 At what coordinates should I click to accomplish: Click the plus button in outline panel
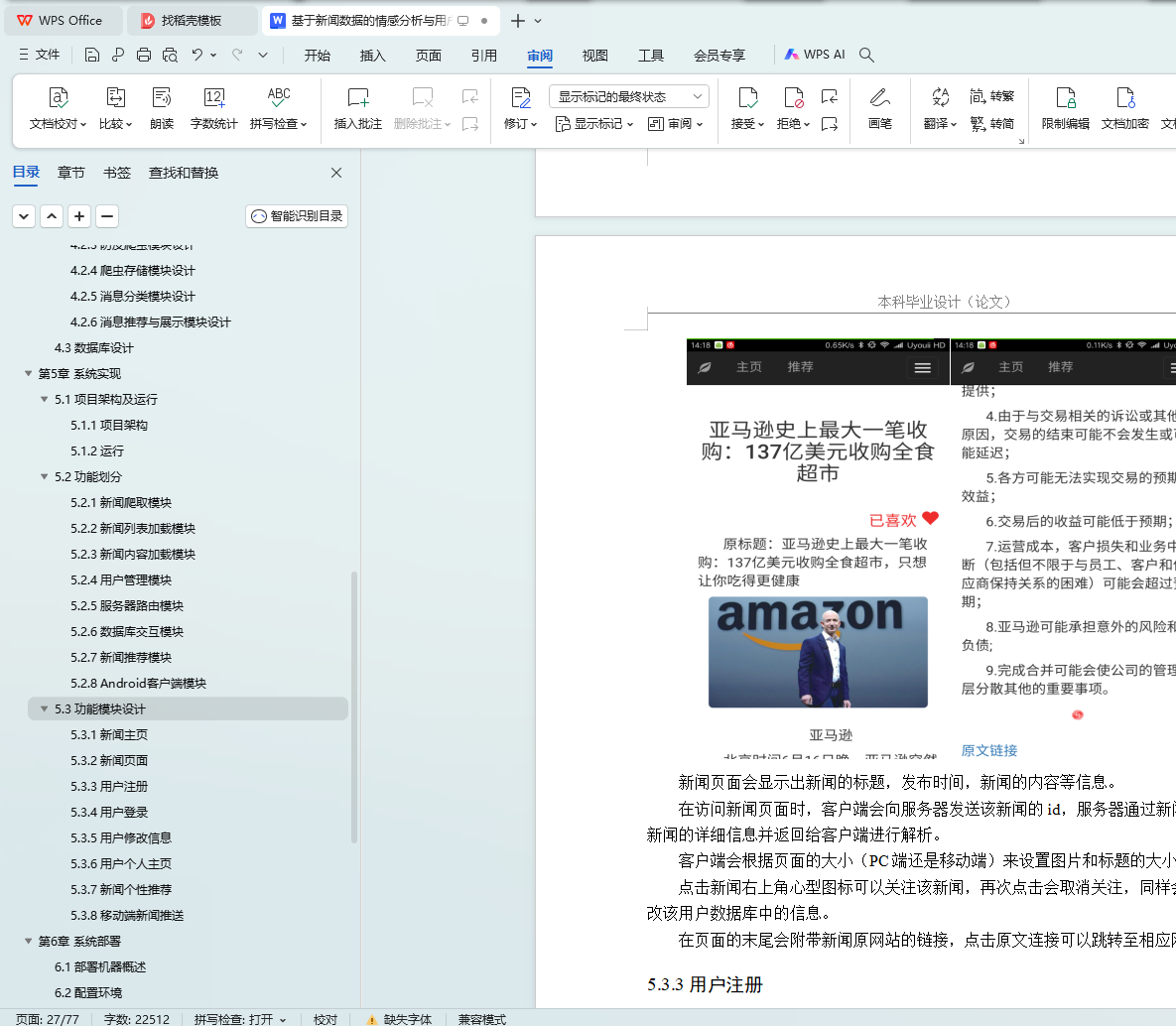[x=79, y=216]
